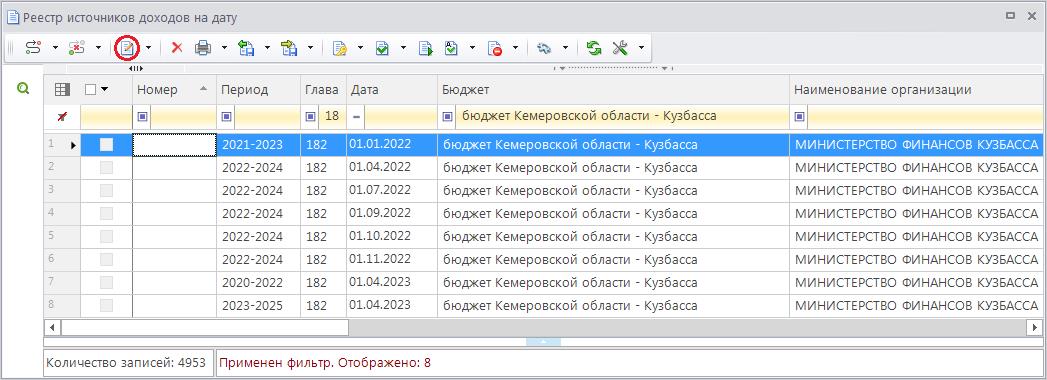
Task: Expand the bottom panel collapse arrow
Action: (543, 341)
